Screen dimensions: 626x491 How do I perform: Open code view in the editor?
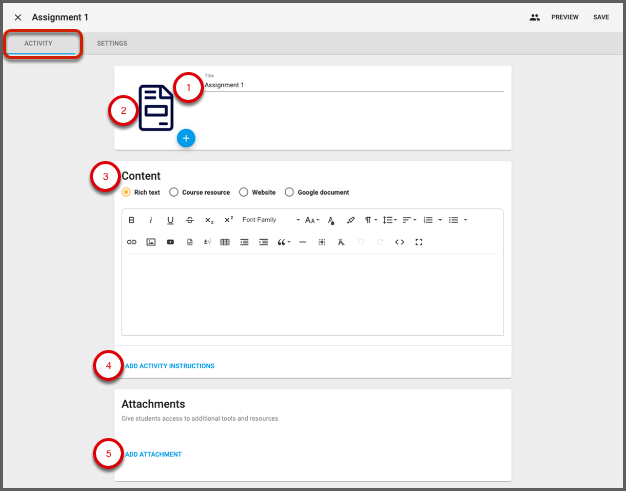[399, 242]
